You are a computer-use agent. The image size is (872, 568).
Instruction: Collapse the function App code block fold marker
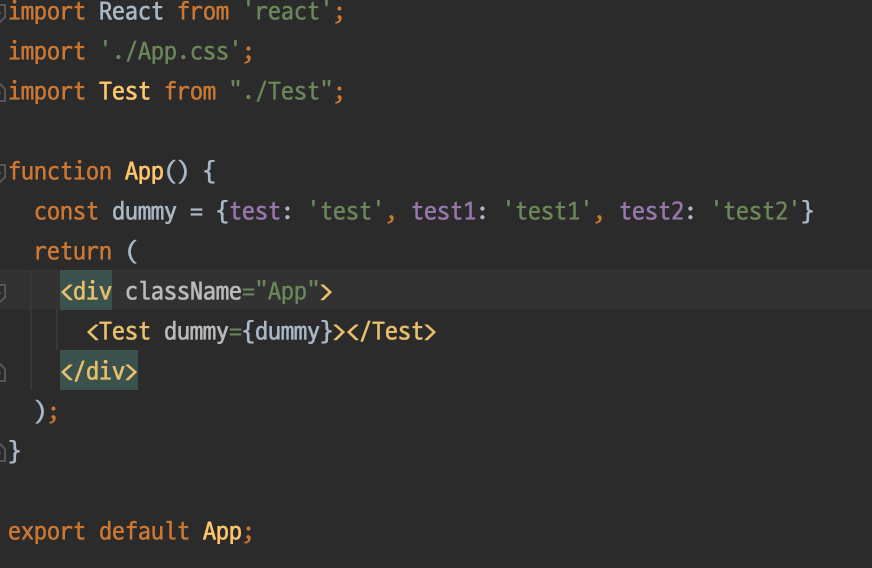(2, 172)
